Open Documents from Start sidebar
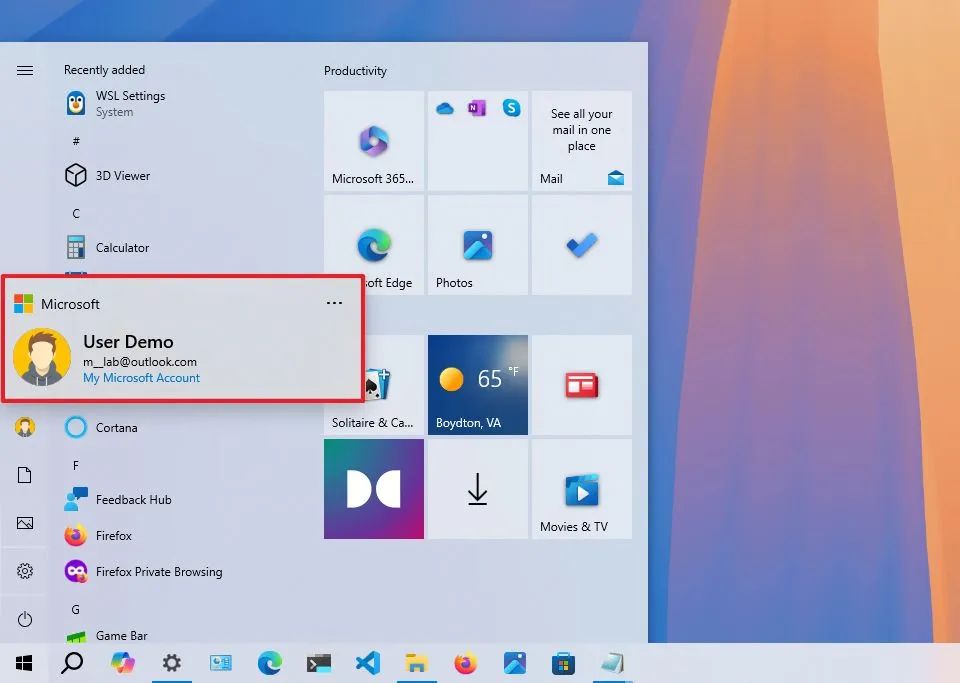Screen dimensions: 960x683 [x=25, y=475]
